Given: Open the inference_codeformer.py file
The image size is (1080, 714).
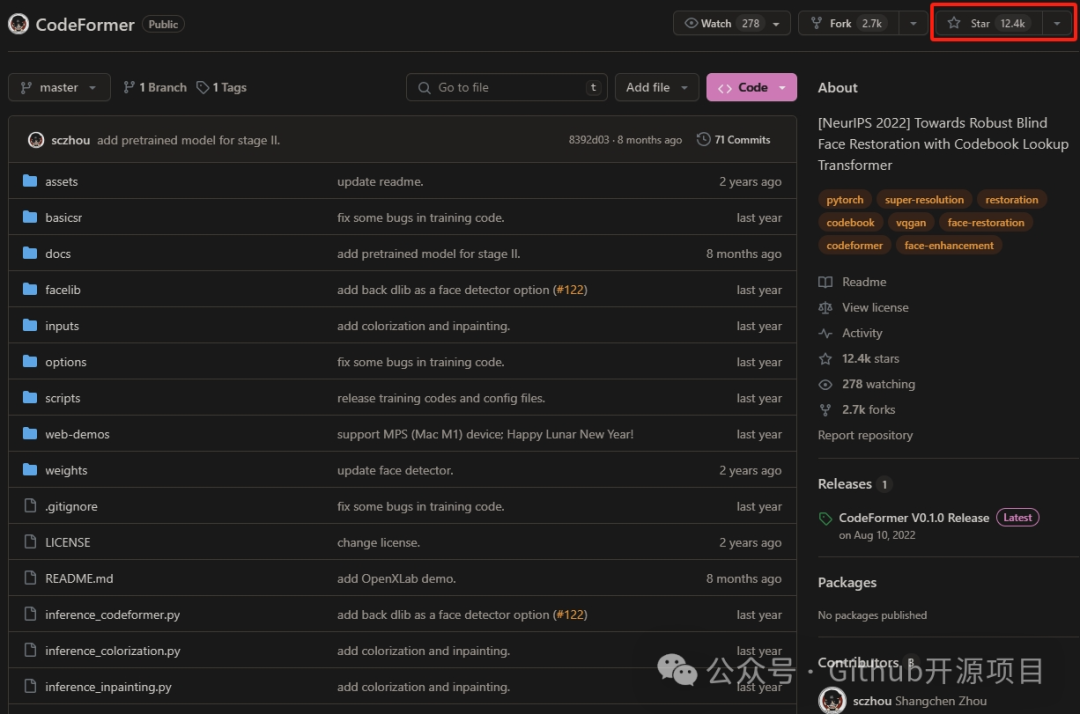Looking at the screenshot, I should pyautogui.click(x=112, y=615).
